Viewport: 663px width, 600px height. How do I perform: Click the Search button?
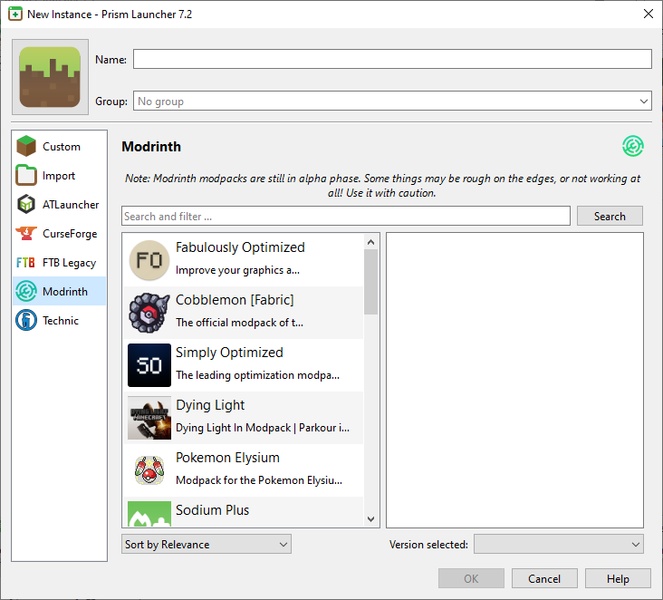(609, 216)
